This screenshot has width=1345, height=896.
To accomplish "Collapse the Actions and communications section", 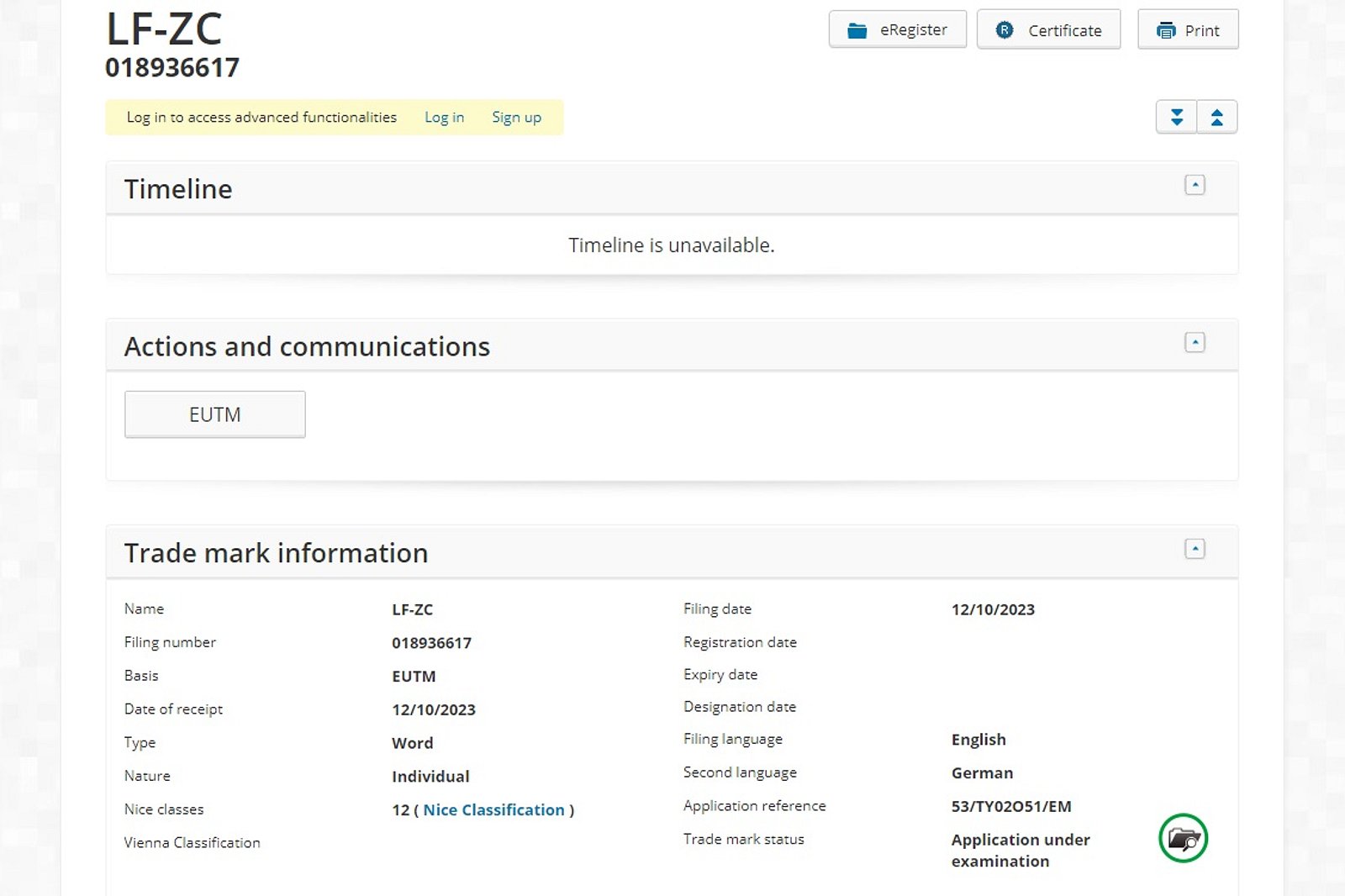I will [1195, 342].
